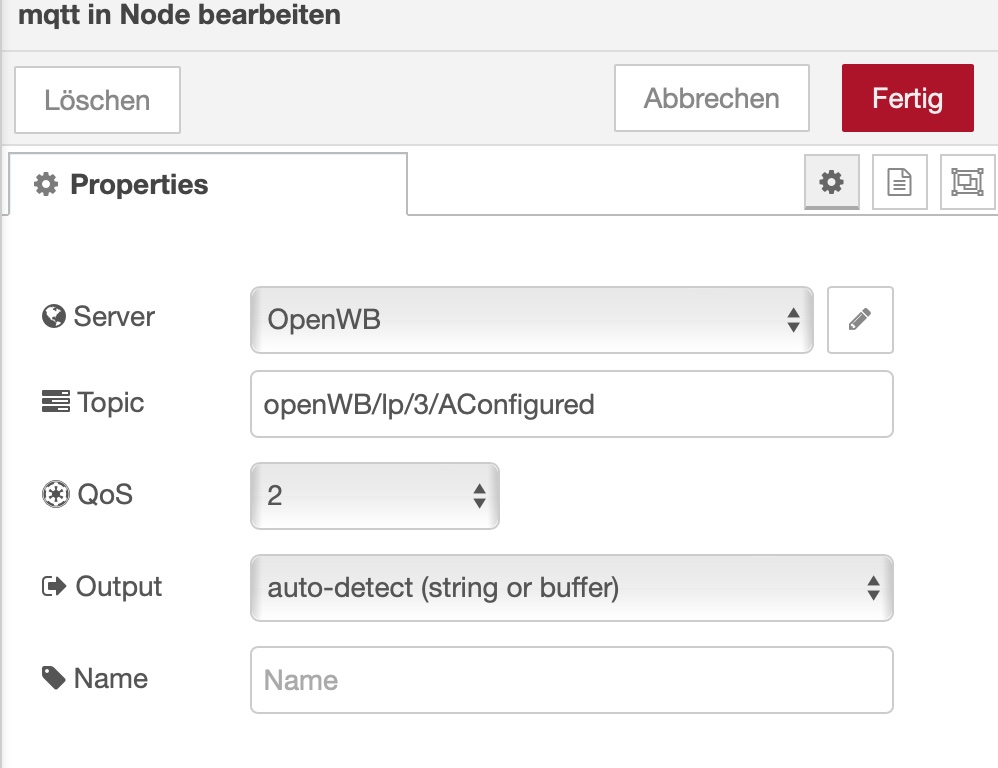Click the 'mqtt in Node bearbeiten' header
The width and height of the screenshot is (998, 768).
pyautogui.click(x=180, y=16)
